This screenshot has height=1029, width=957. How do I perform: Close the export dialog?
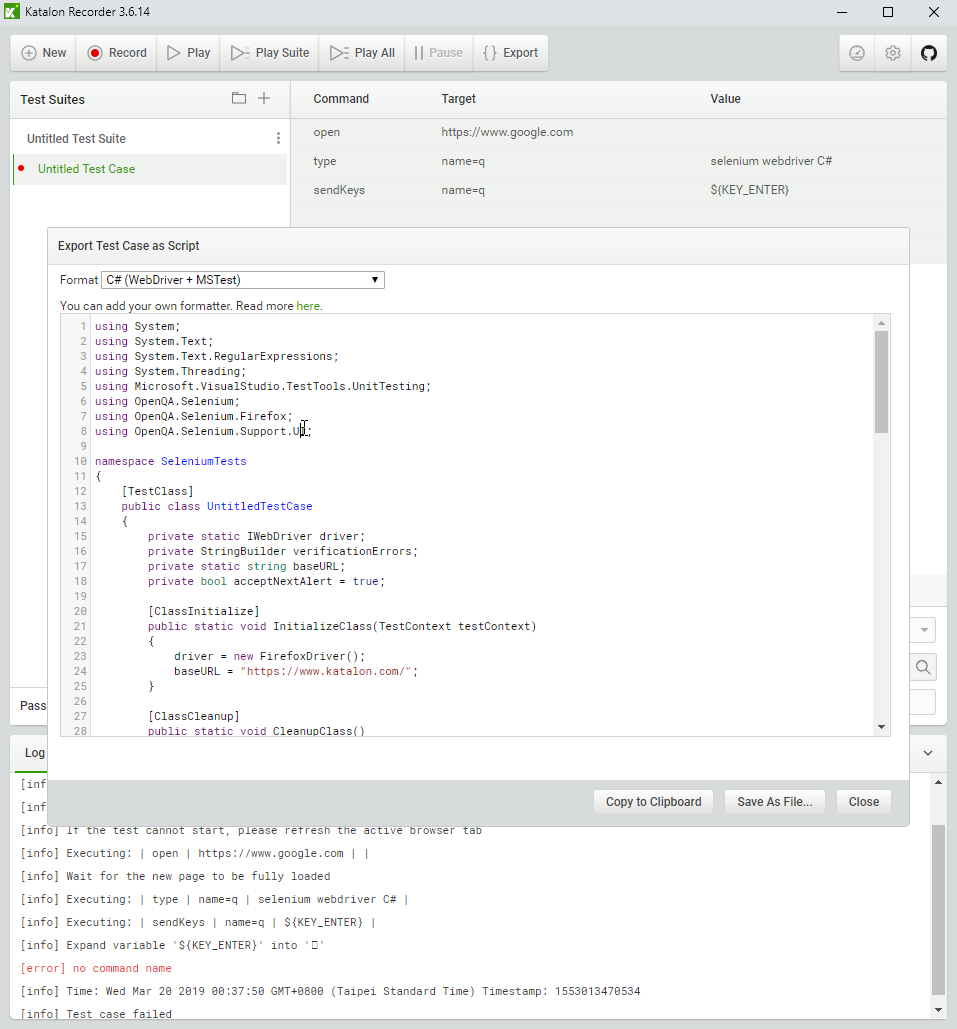pyautogui.click(x=863, y=802)
